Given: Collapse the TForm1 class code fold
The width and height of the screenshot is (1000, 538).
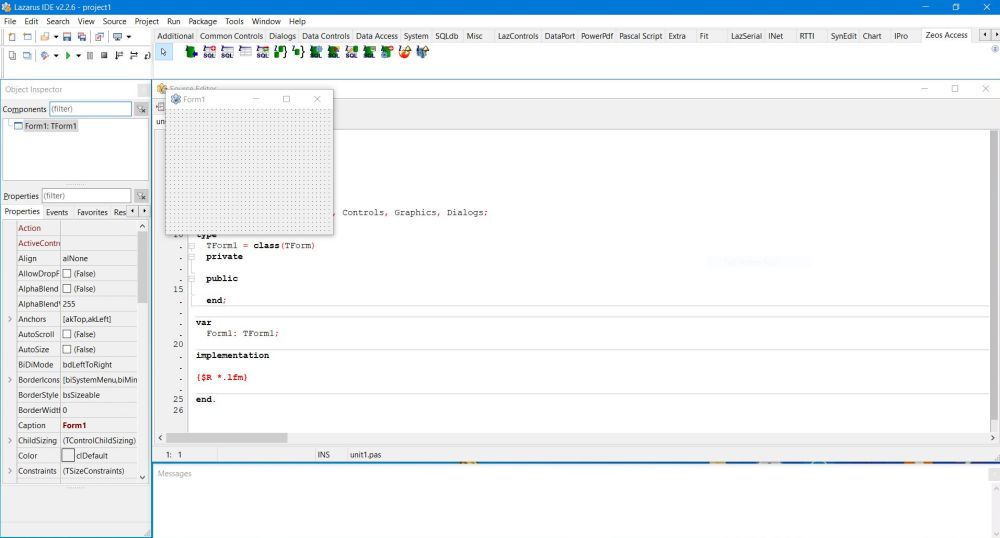Looking at the screenshot, I should click(x=191, y=245).
